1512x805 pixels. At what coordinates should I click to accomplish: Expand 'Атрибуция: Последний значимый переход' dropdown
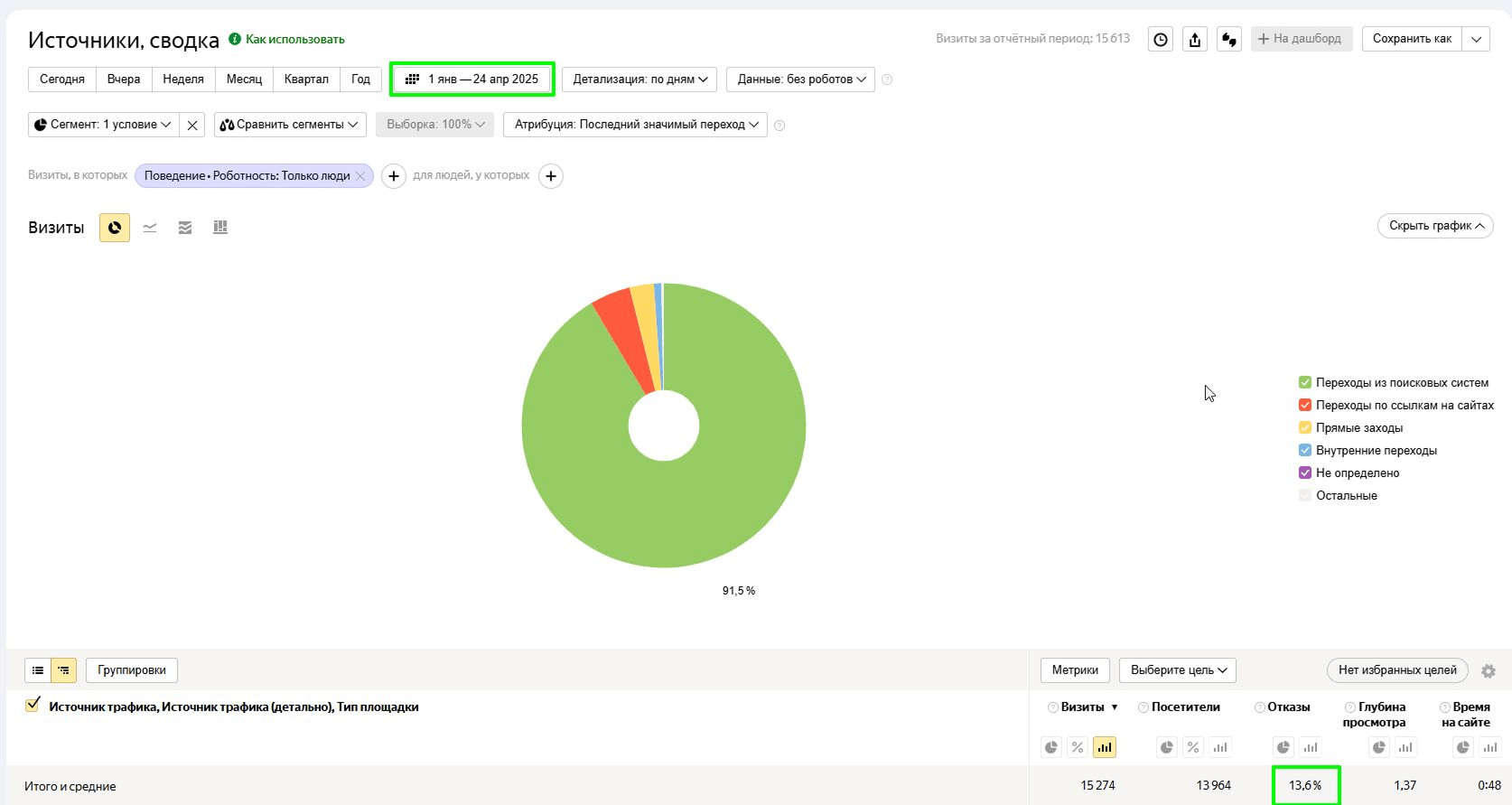click(636, 125)
